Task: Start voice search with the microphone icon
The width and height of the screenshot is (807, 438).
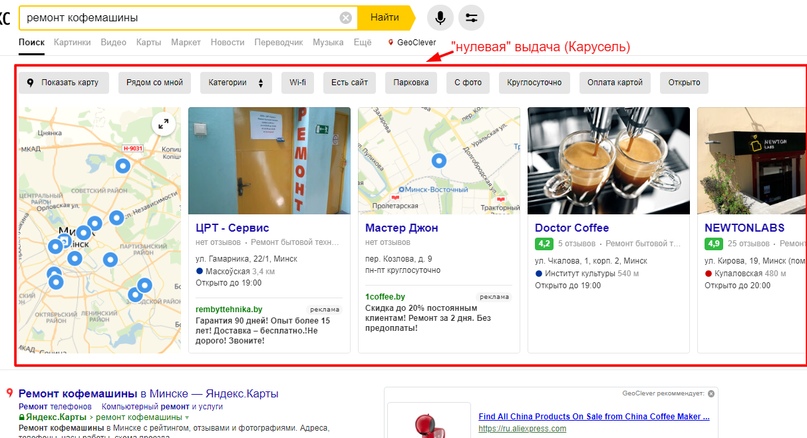Action: point(440,18)
